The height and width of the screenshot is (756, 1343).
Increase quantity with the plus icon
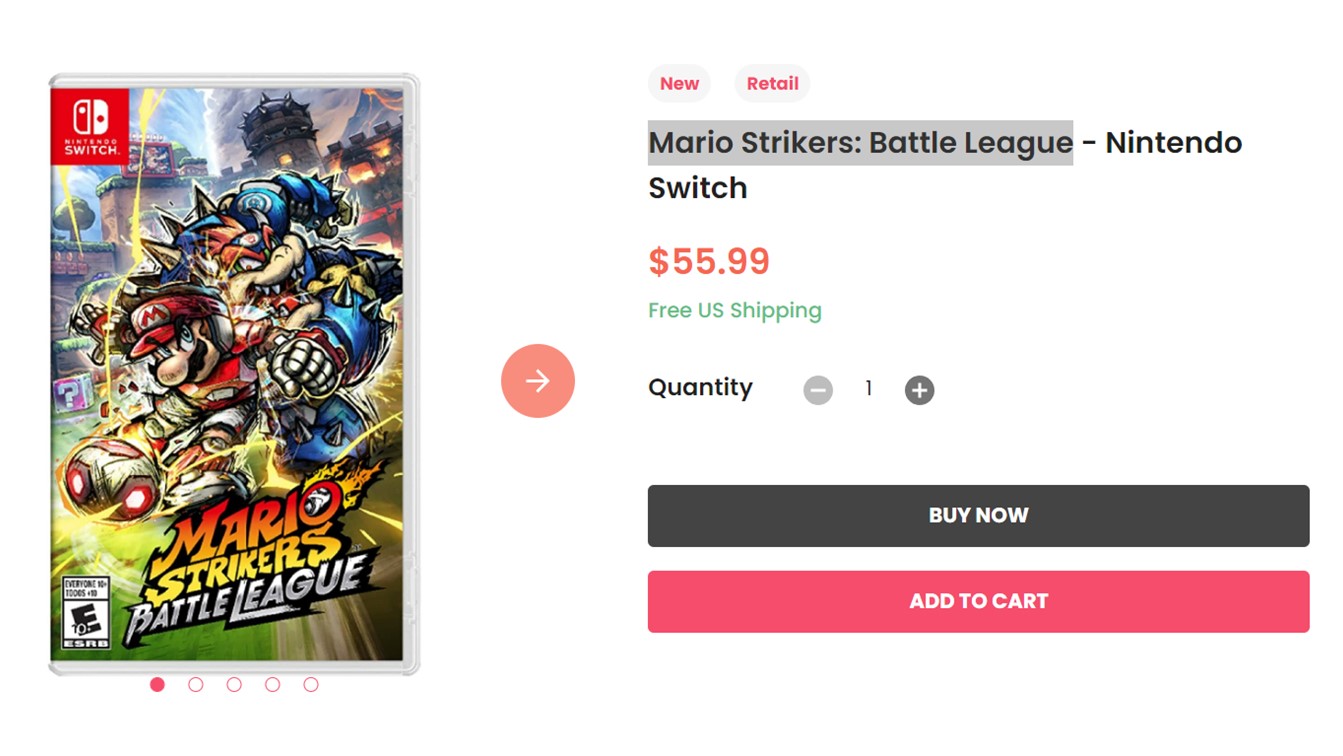coord(920,390)
